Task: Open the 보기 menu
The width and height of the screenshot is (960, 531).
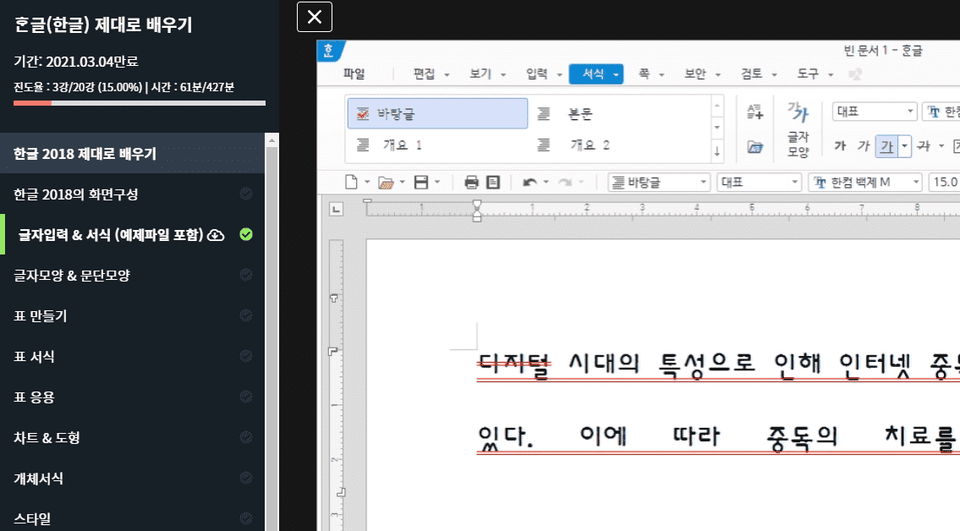Action: point(480,74)
